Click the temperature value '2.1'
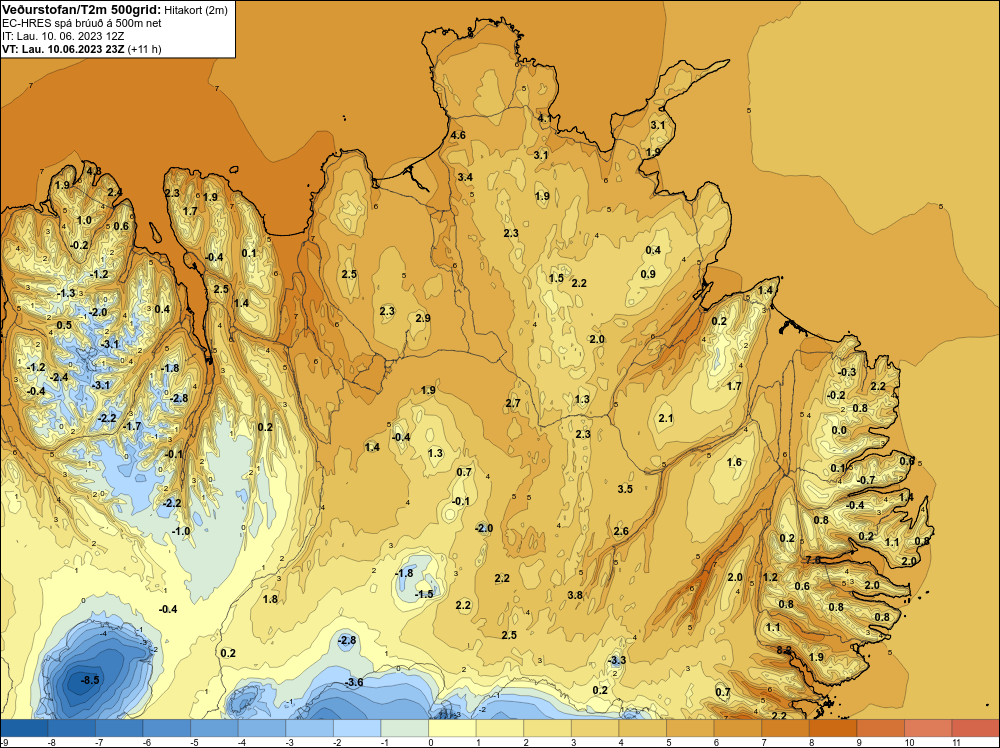The image size is (1000, 748). coord(666,418)
